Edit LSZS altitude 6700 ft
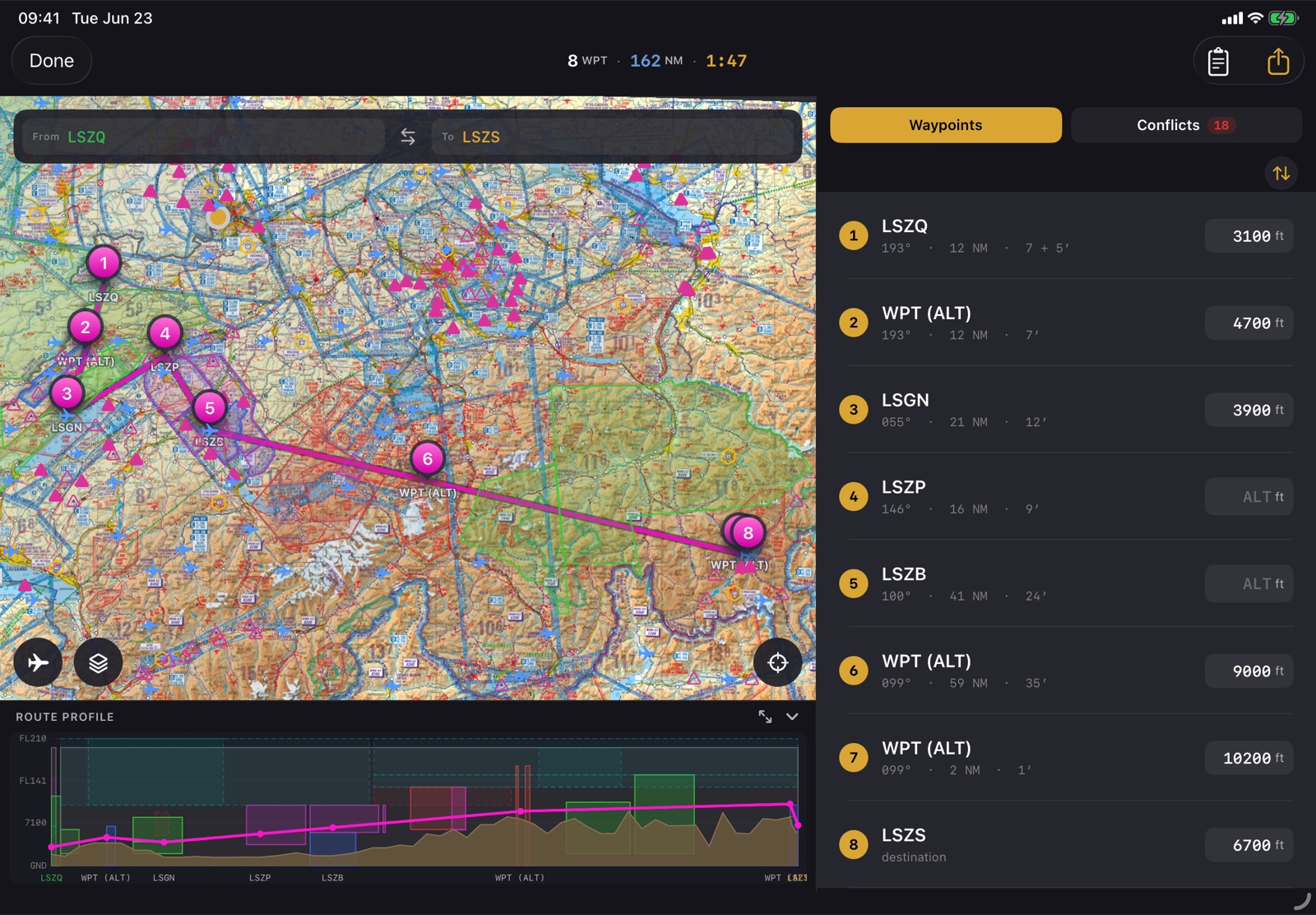 pos(1249,845)
